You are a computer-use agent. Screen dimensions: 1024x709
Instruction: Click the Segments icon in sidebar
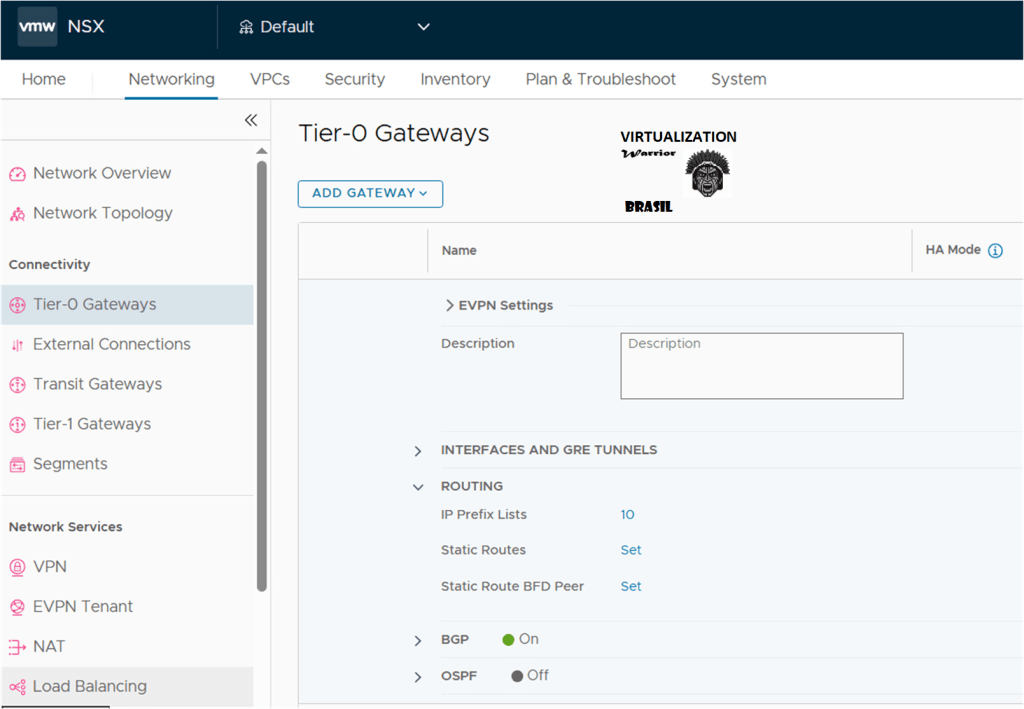coord(17,465)
